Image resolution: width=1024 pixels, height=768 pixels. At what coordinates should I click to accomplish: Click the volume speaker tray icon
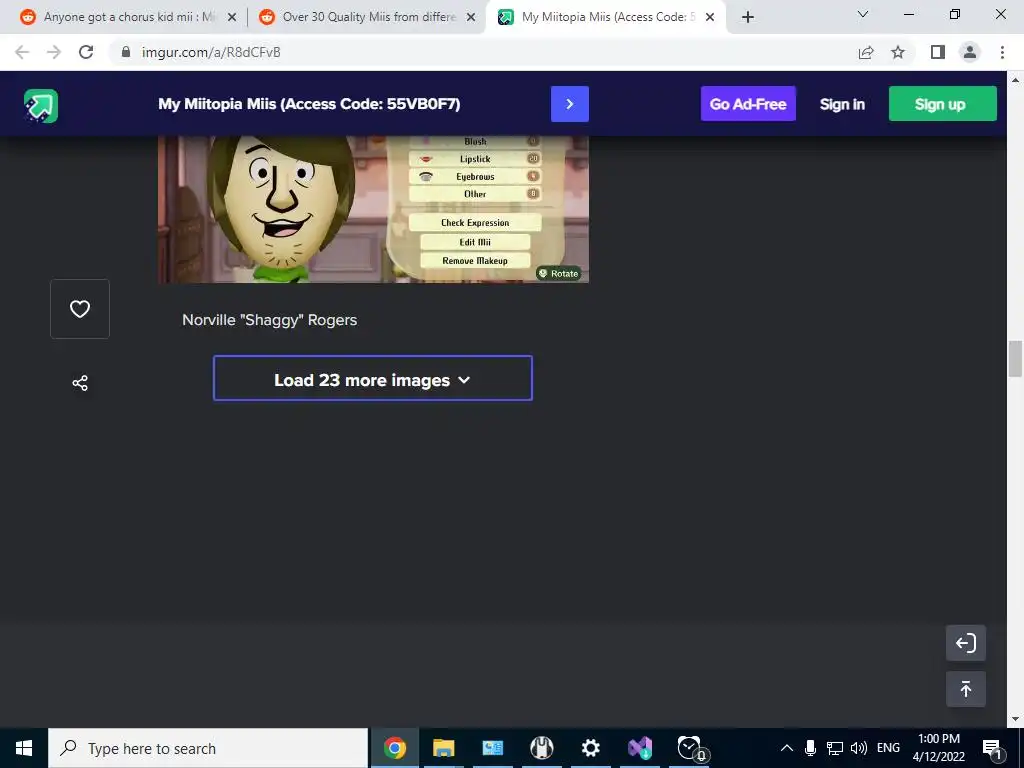[859, 748]
